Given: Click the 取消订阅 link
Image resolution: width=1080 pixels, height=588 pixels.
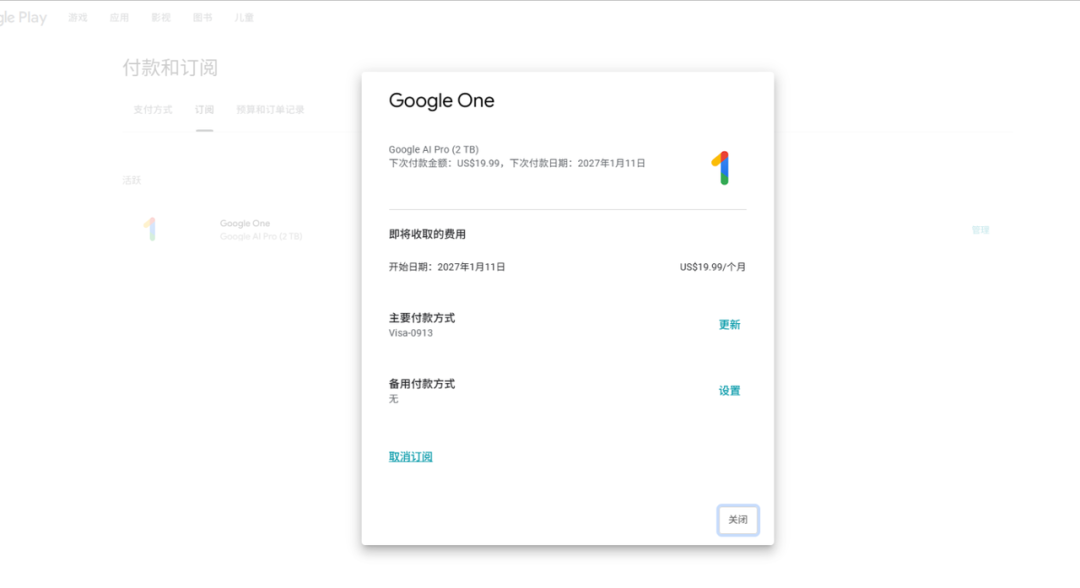Looking at the screenshot, I should coord(411,457).
